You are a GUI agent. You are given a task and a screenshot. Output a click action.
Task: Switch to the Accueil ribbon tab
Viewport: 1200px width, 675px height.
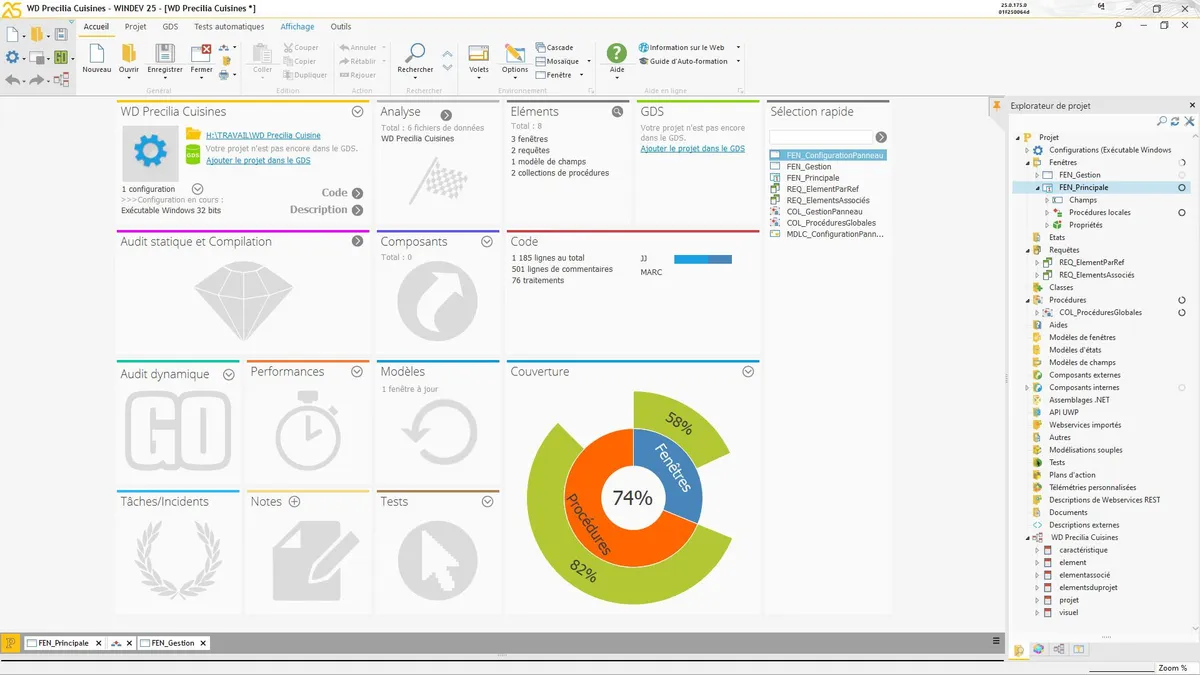pyautogui.click(x=96, y=27)
